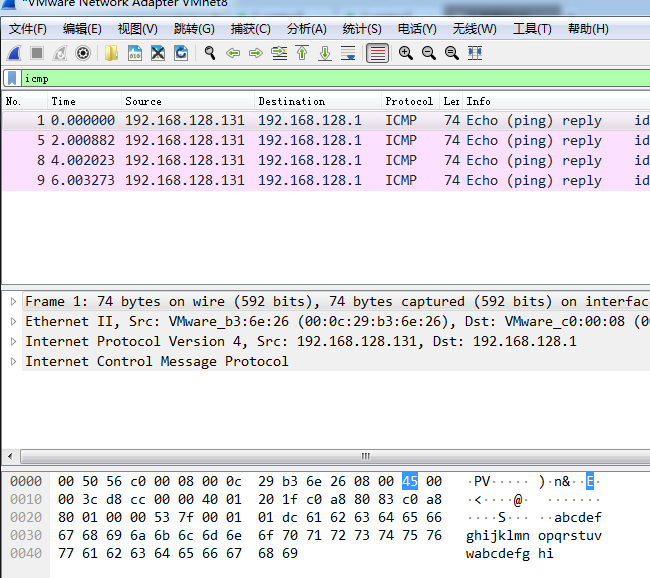Go forward in packet history
Viewport: 650px width, 578px height.
point(256,53)
